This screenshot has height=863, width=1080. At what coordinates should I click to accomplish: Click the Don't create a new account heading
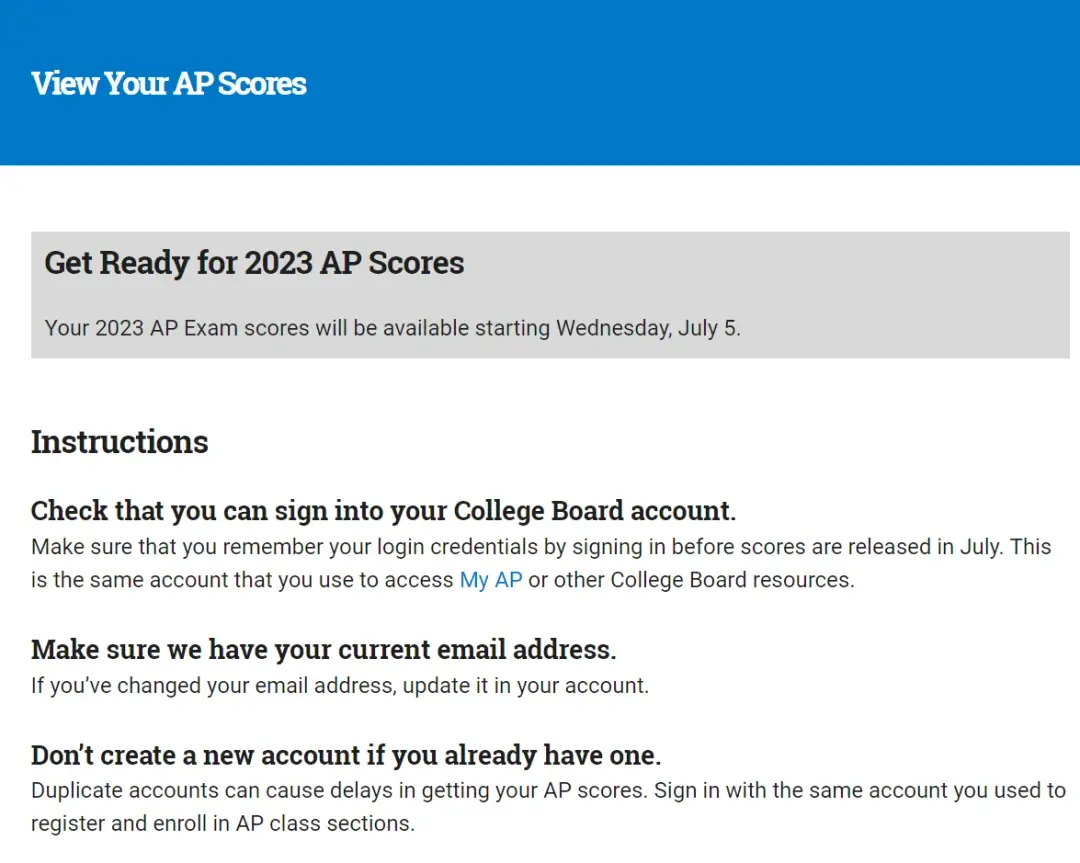(346, 755)
